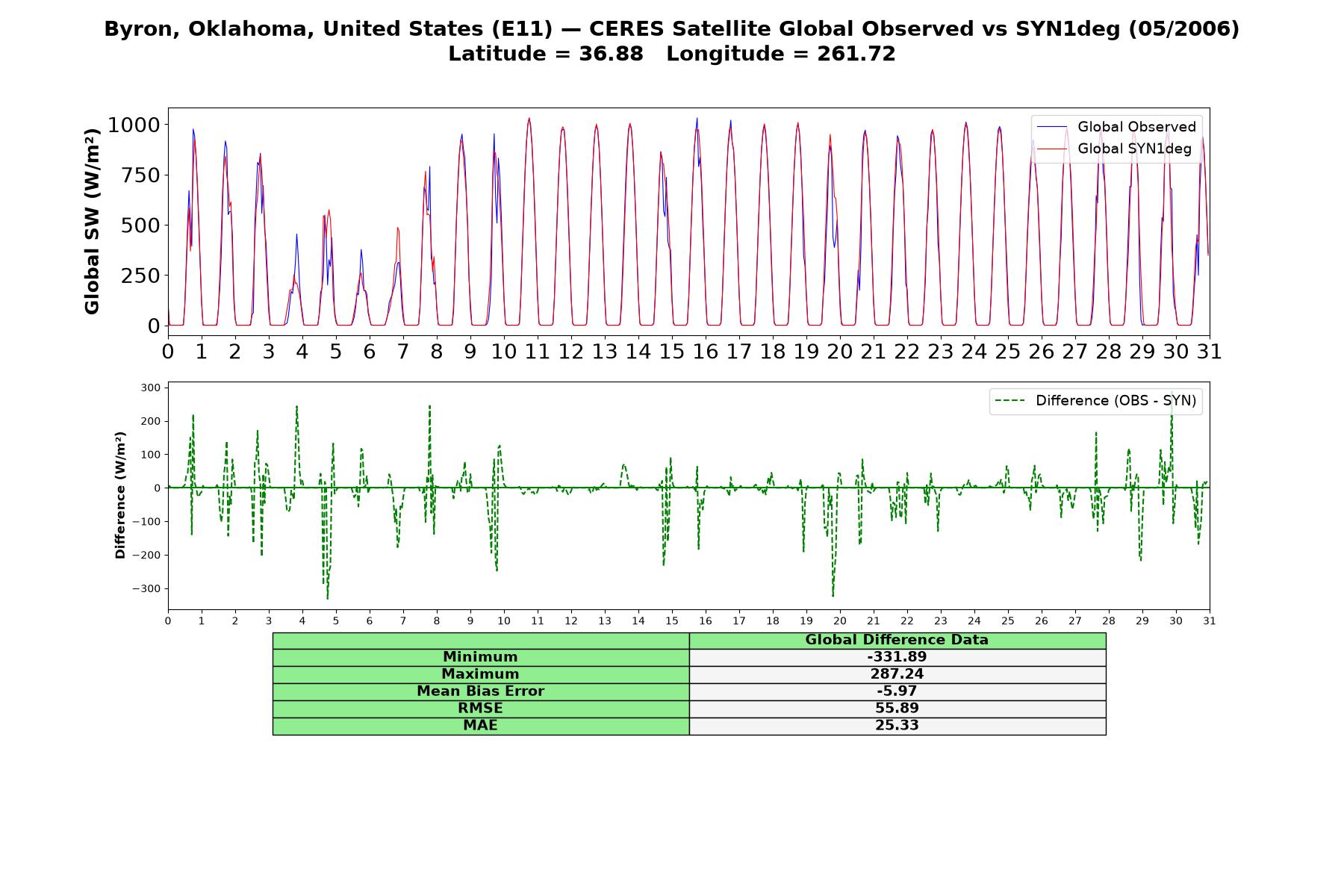Viewport: 1344px width, 896px height.
Task: Click the Global Observed legend entry
Action: [1116, 127]
